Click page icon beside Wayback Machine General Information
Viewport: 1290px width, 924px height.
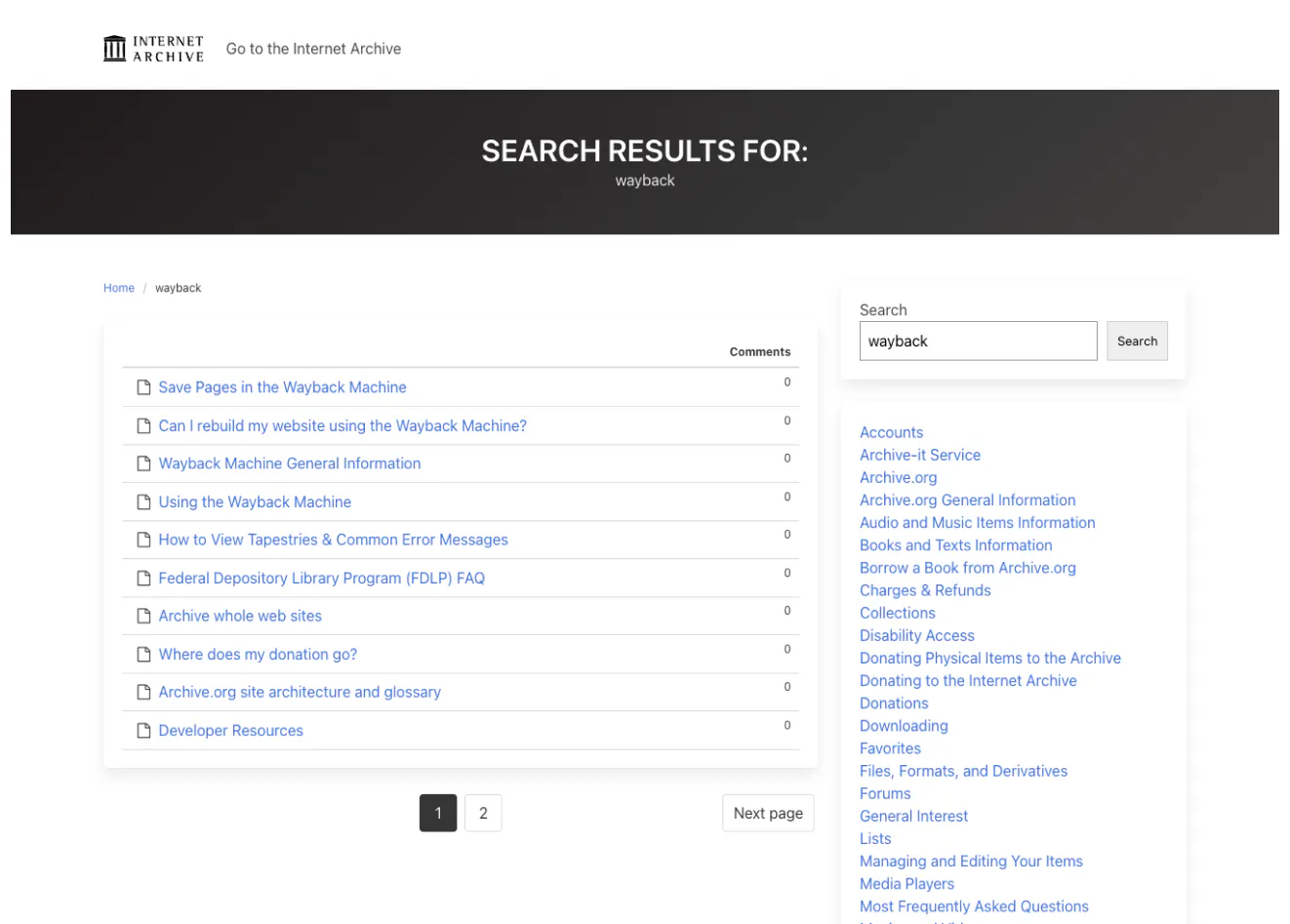143,463
